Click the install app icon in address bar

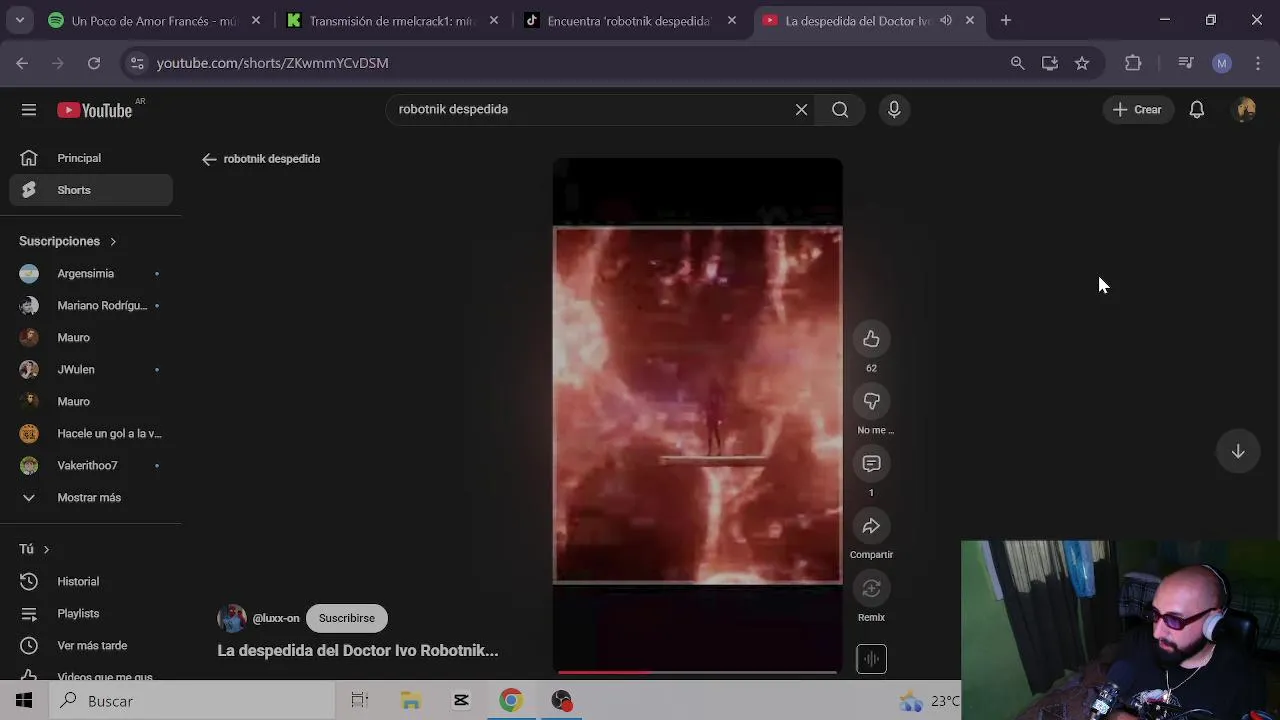click(x=1049, y=63)
